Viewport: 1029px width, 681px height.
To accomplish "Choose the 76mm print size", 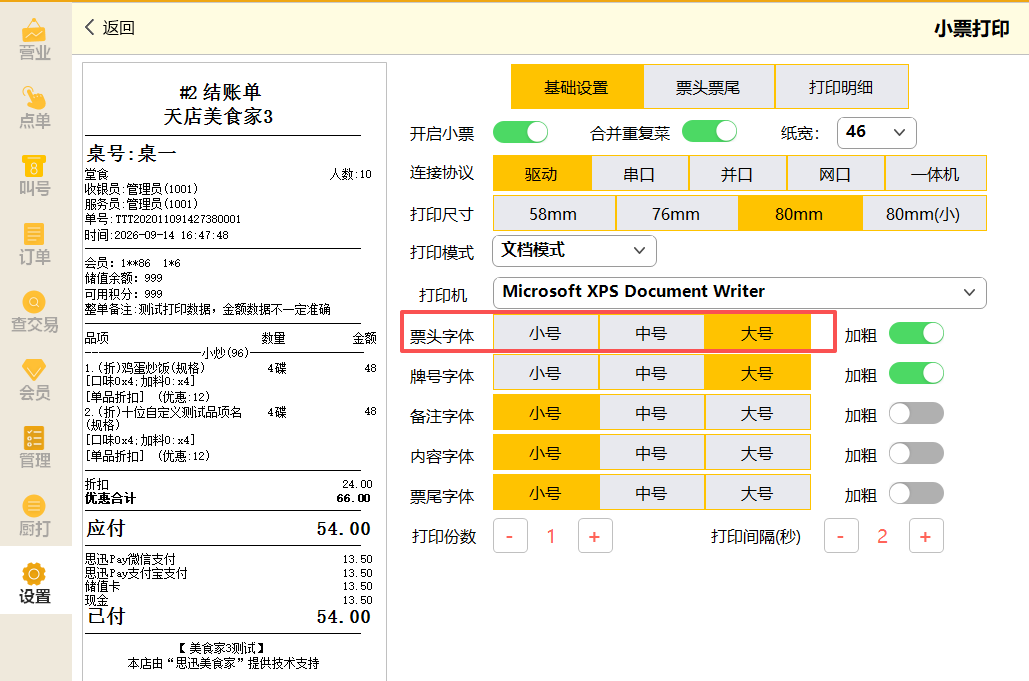I will point(677,215).
